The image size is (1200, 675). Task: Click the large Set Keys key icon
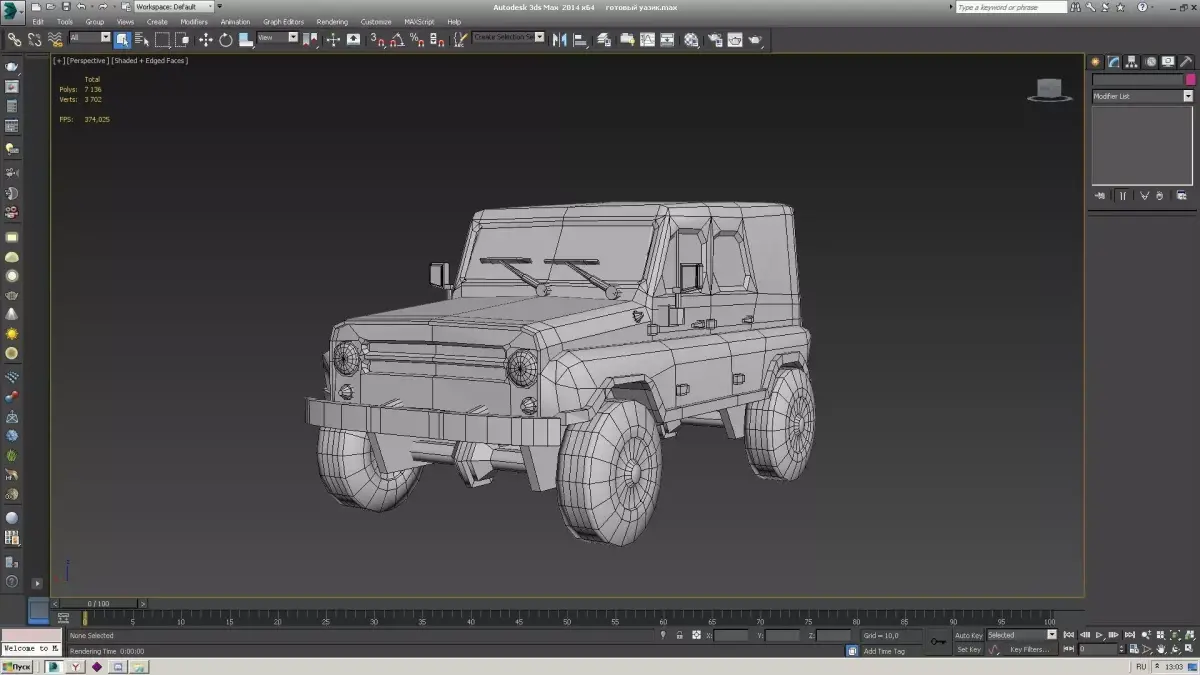(x=938, y=642)
